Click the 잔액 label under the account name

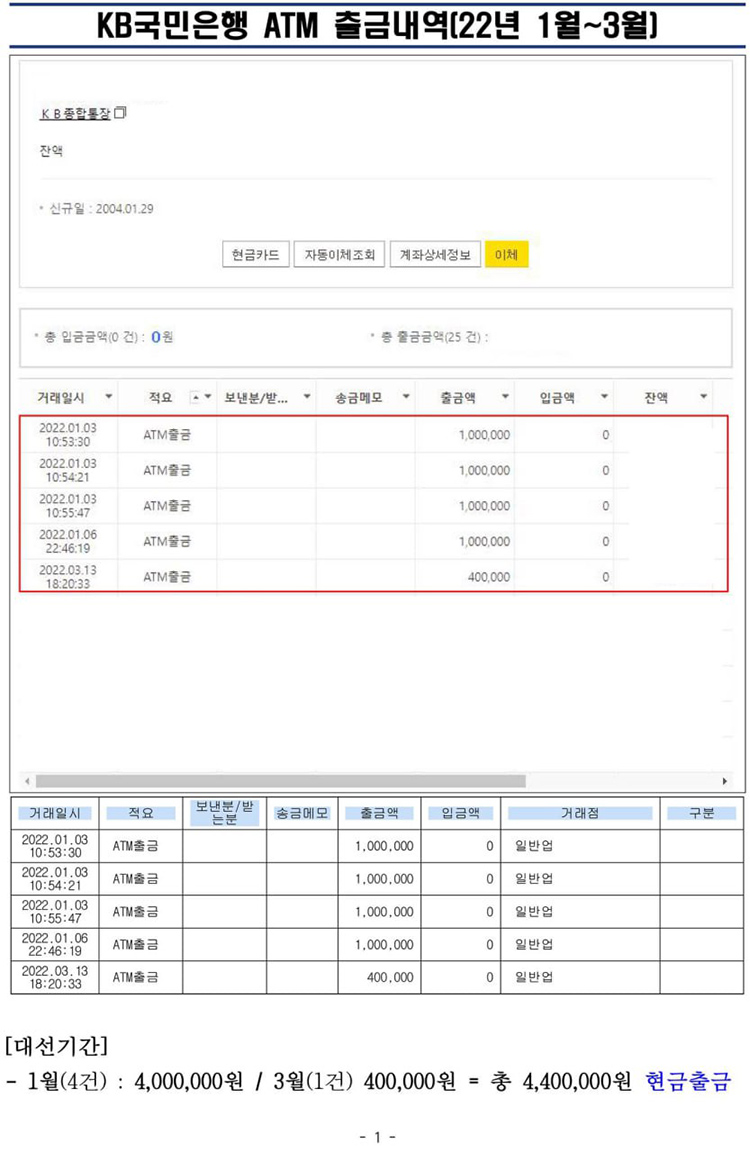(x=51, y=151)
